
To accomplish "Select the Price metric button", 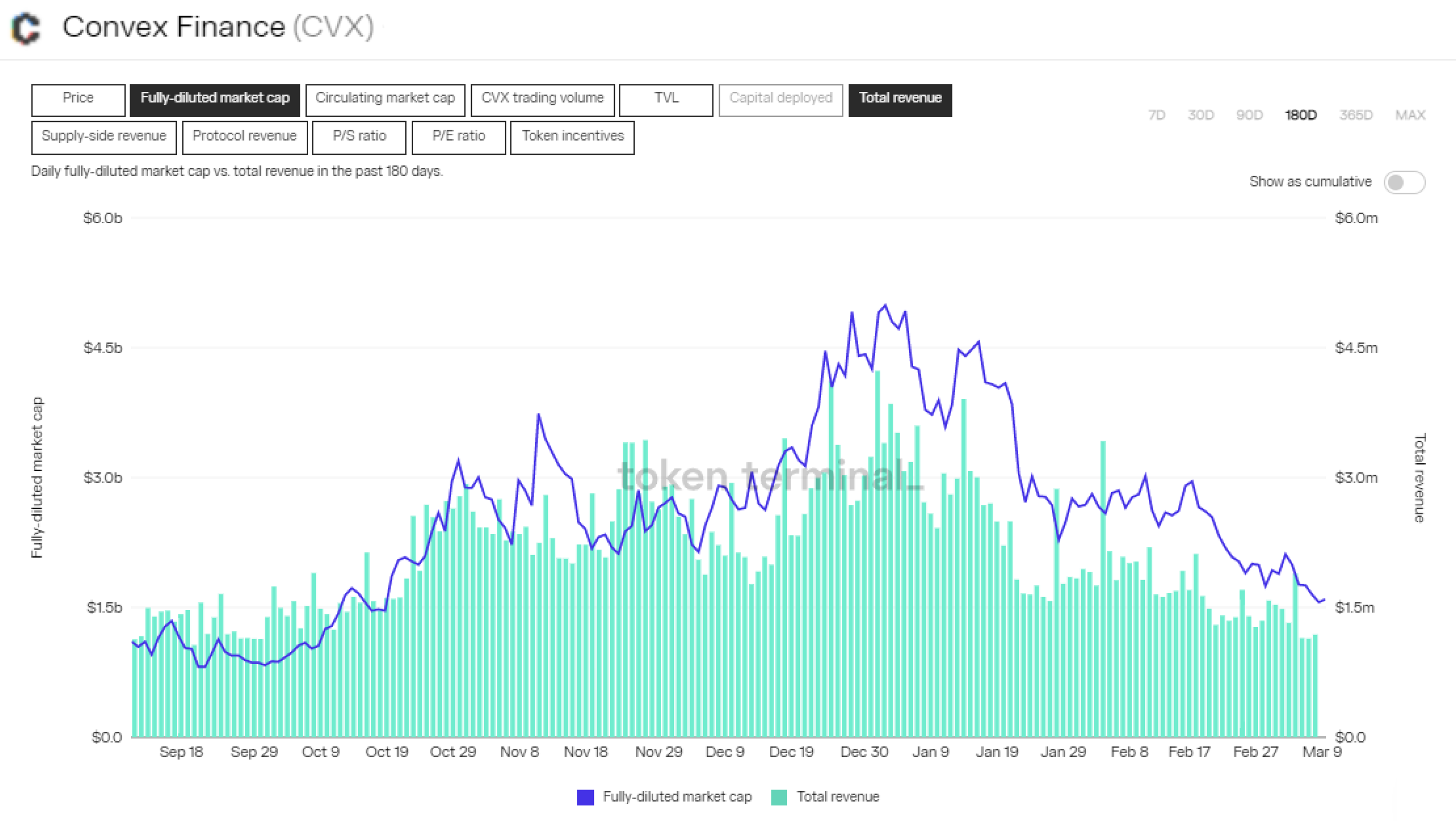I will 78,100.
